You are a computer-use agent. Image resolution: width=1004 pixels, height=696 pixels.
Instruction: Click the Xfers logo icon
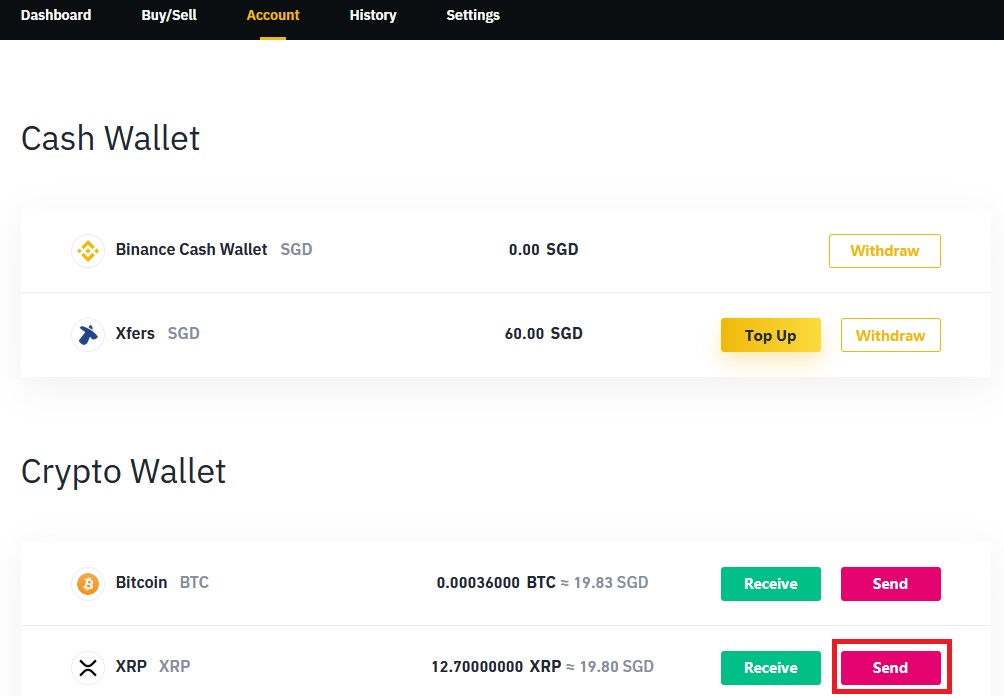[x=88, y=334]
